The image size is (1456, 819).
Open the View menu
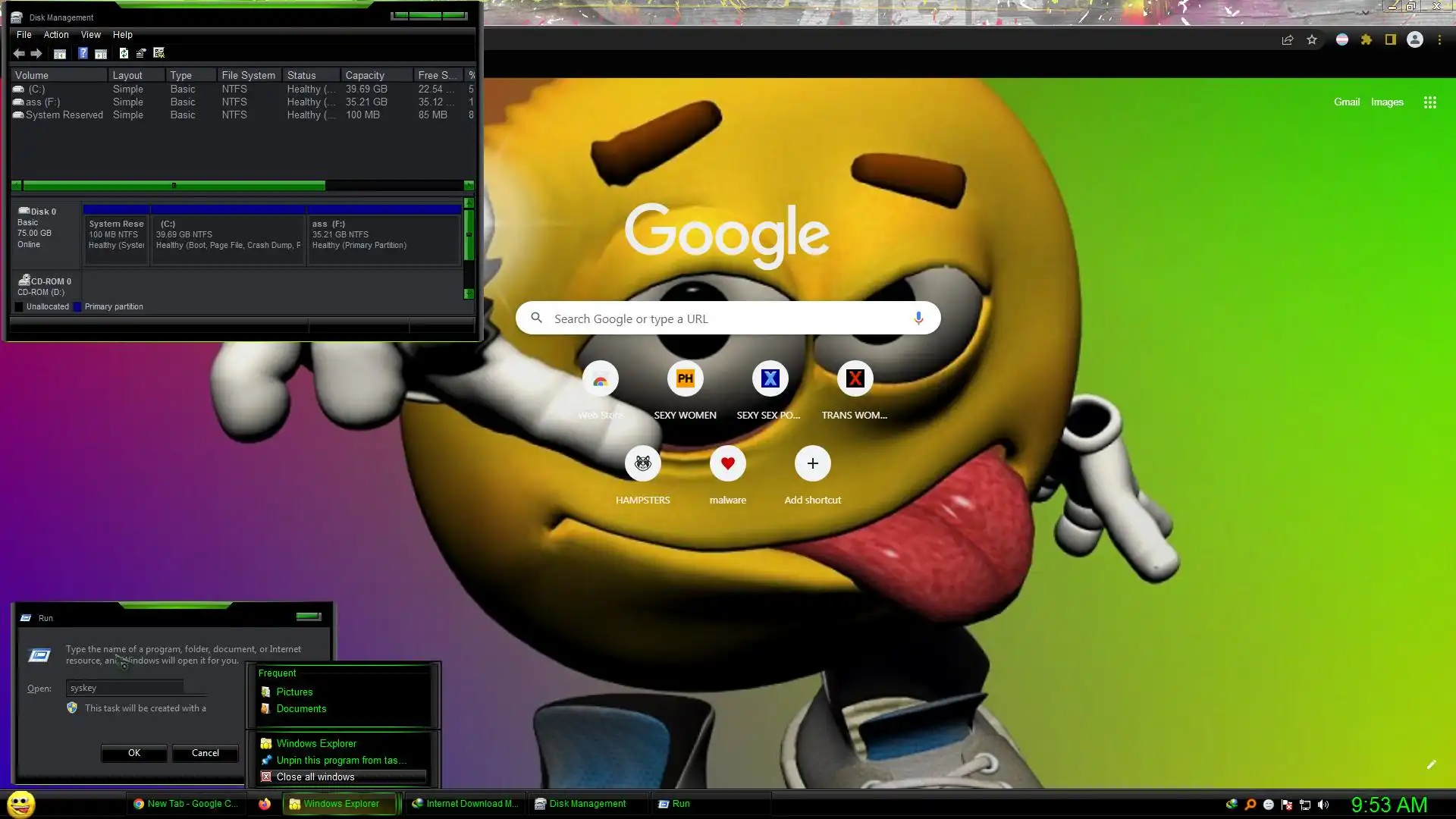tap(91, 35)
